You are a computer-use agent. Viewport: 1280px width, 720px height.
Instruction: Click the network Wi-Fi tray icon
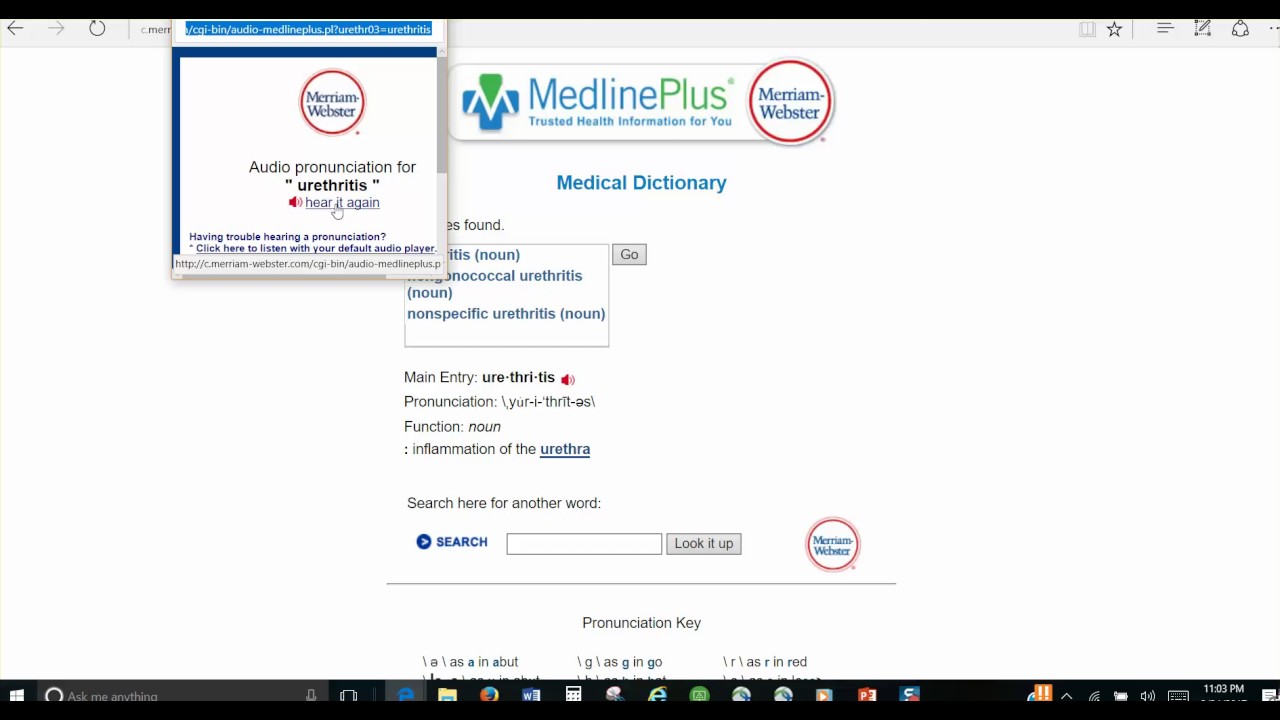[x=1094, y=697]
